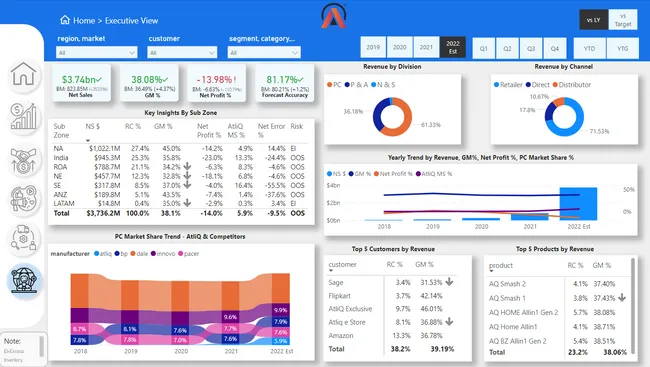Select the 2022 Est year filter
This screenshot has height=367, width=650.
[x=453, y=48]
